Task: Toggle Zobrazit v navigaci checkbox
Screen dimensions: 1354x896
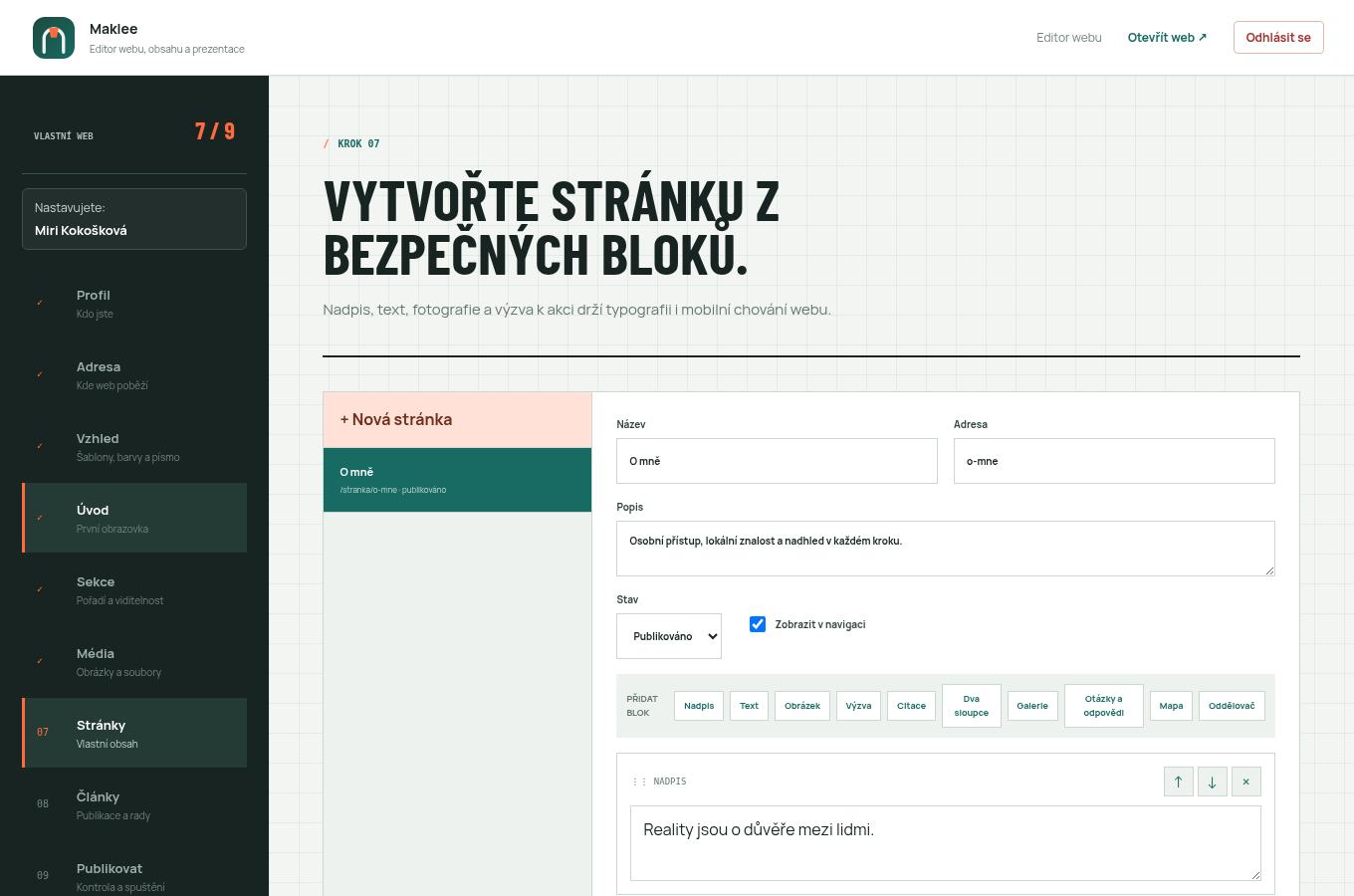Action: click(x=758, y=624)
